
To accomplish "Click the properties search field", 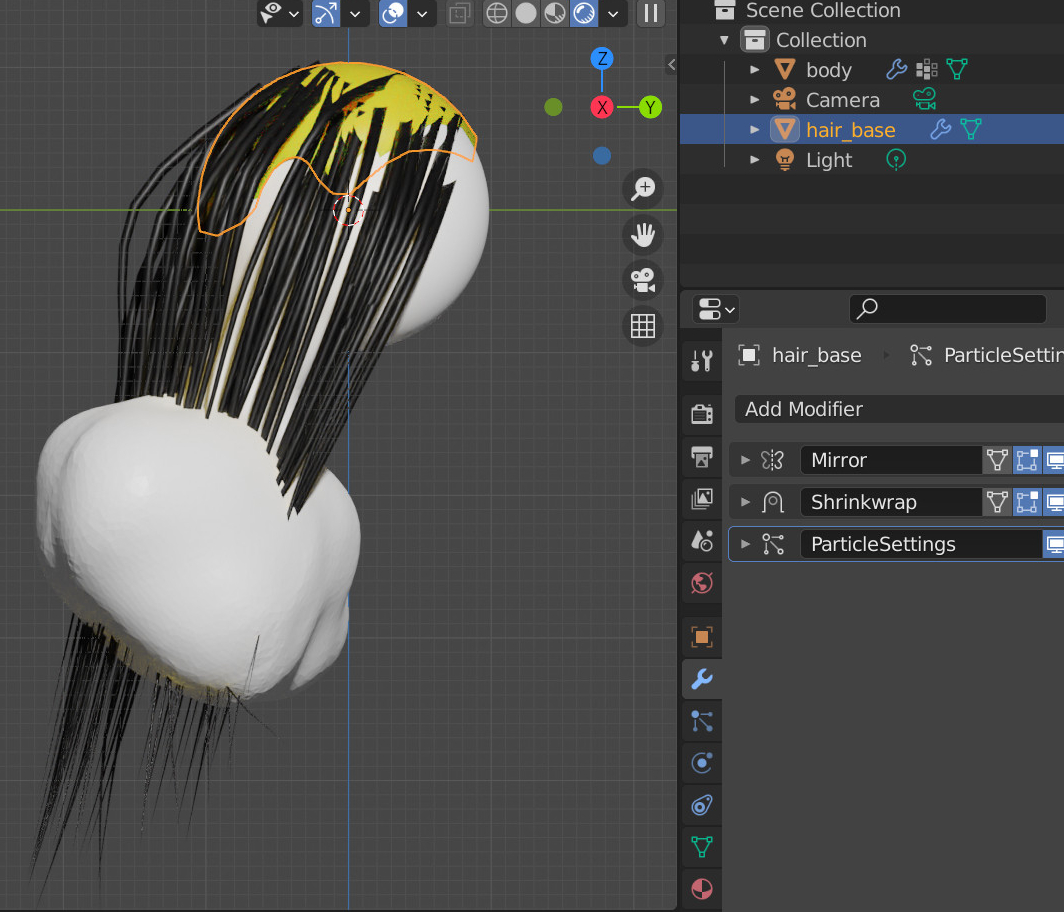I will point(947,309).
